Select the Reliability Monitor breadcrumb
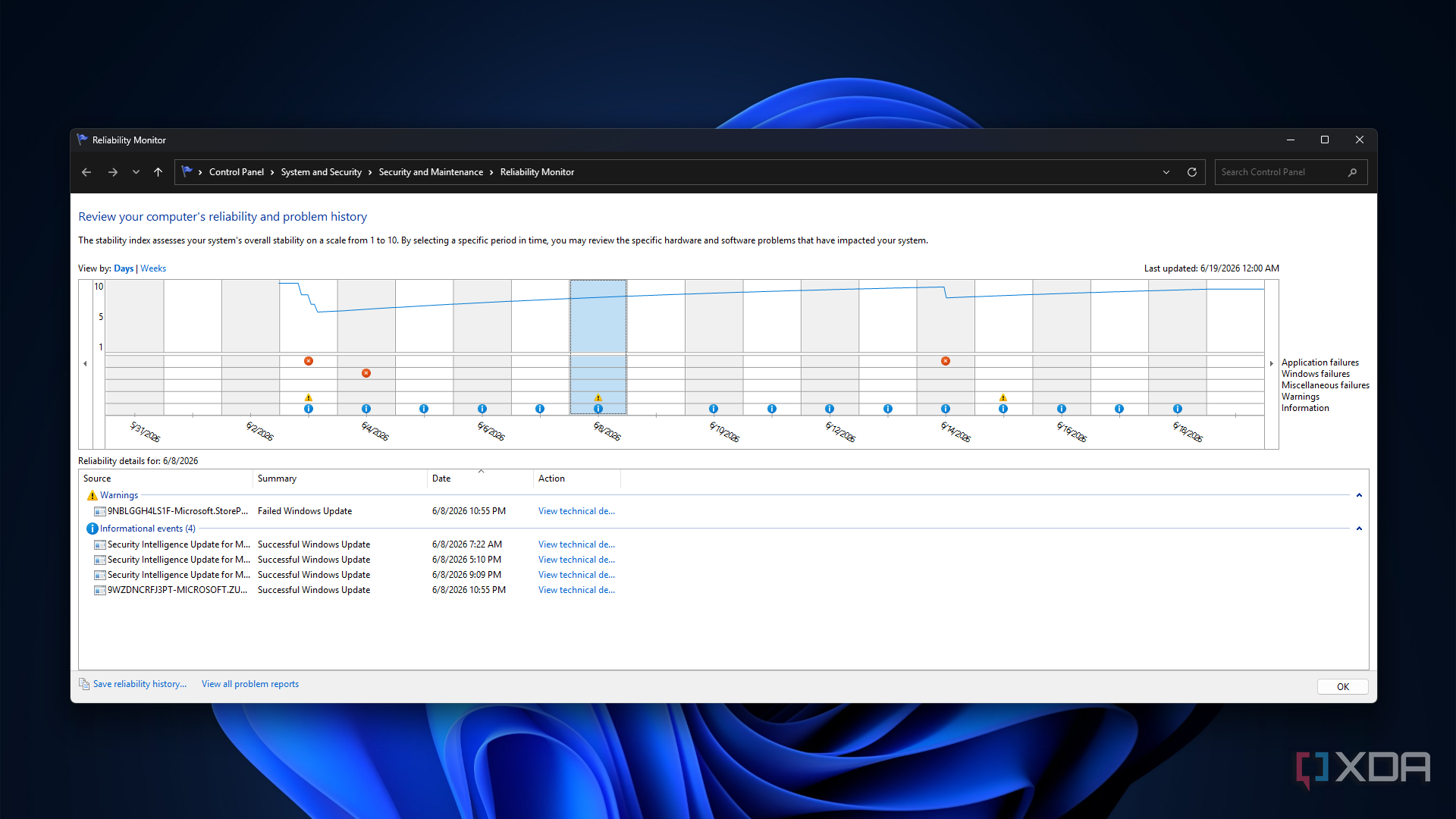This screenshot has width=1456, height=819. 537,172
